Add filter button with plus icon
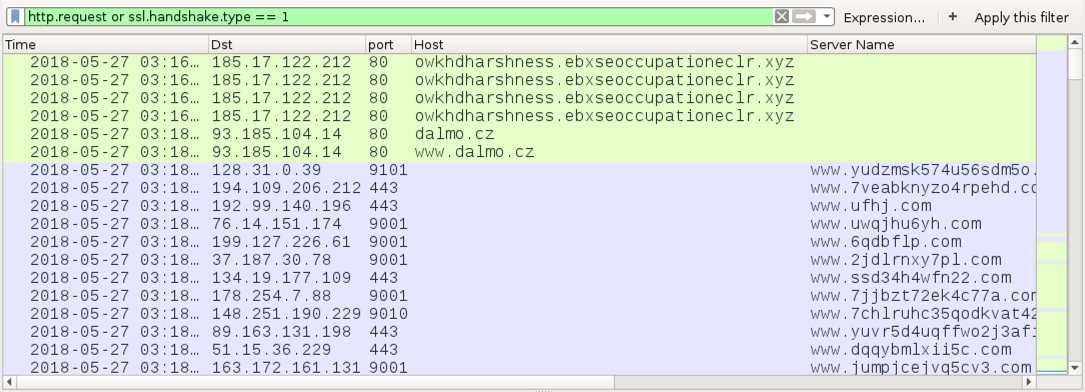This screenshot has height=392, width=1085. click(953, 17)
